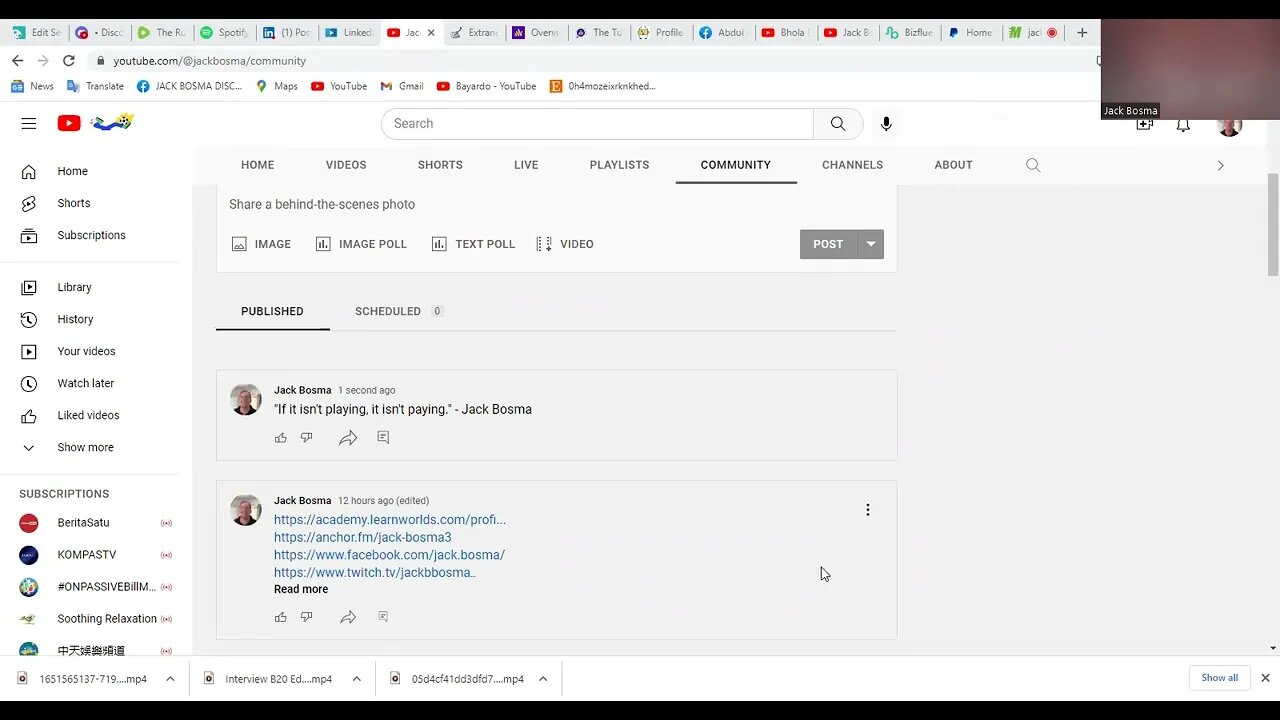Open comments on the 1 second ago post
Viewport: 1280px width, 720px height.
(383, 437)
